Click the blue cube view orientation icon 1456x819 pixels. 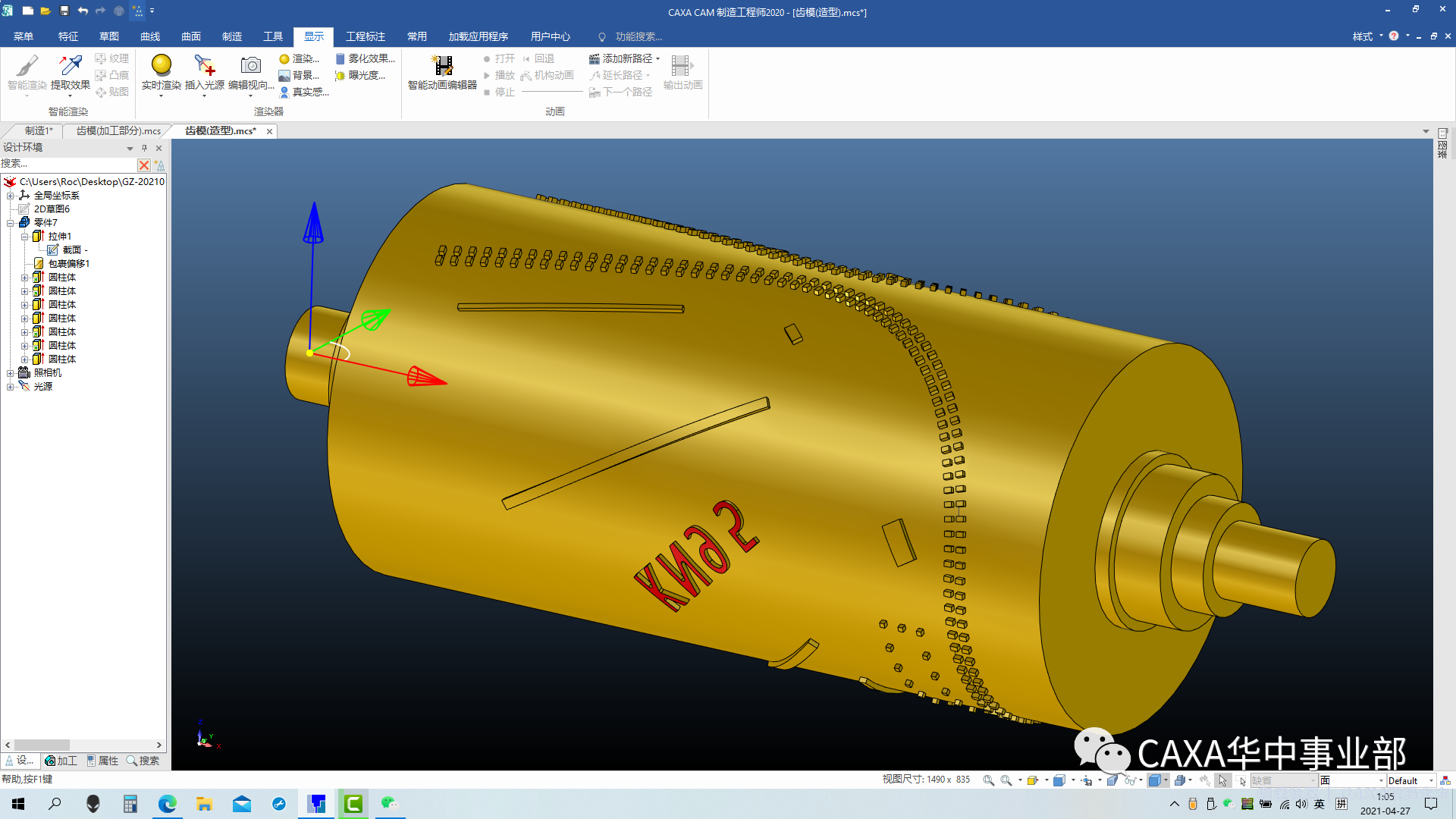pos(1059,780)
